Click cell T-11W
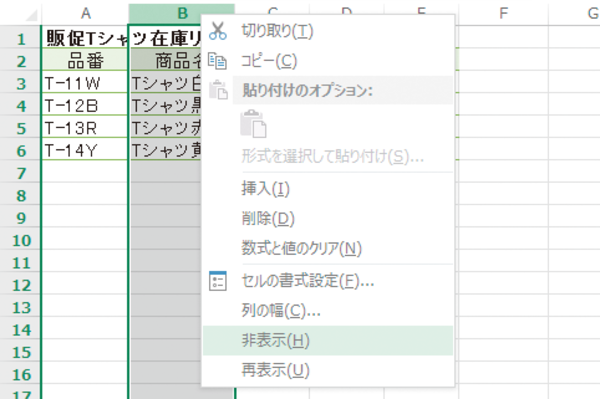 [85, 83]
